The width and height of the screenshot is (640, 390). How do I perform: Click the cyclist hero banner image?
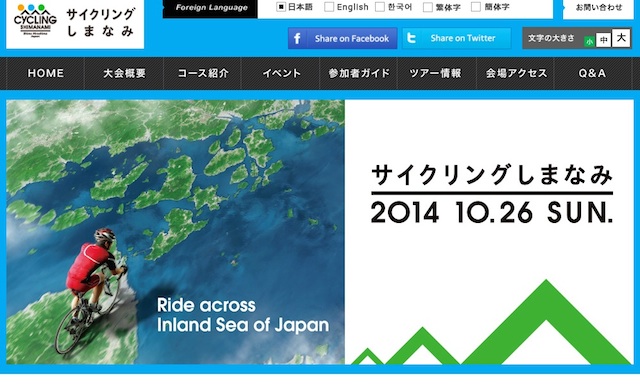coord(176,232)
